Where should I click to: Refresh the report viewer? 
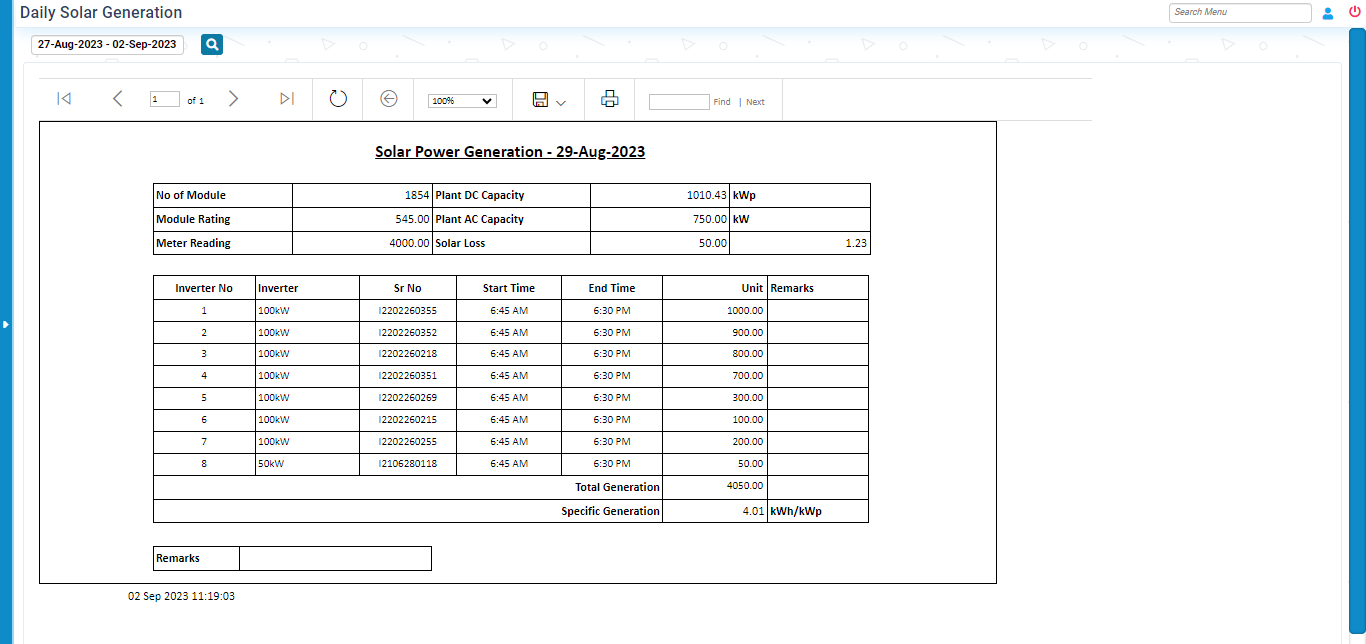[x=338, y=99]
